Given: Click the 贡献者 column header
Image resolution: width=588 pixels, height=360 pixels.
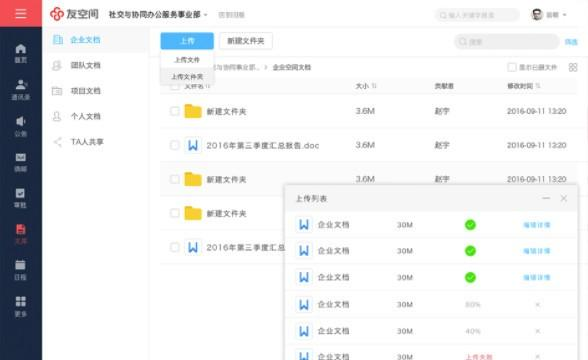Looking at the screenshot, I should click(444, 86).
